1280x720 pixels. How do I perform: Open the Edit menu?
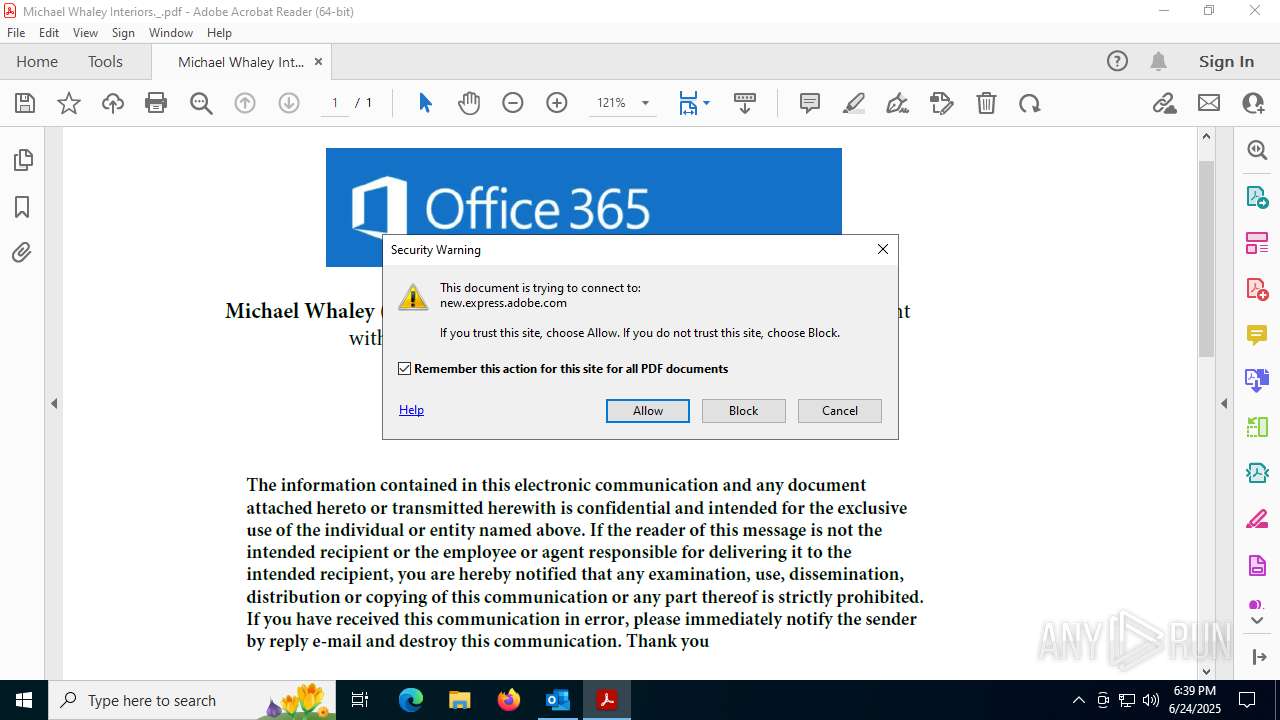[49, 33]
